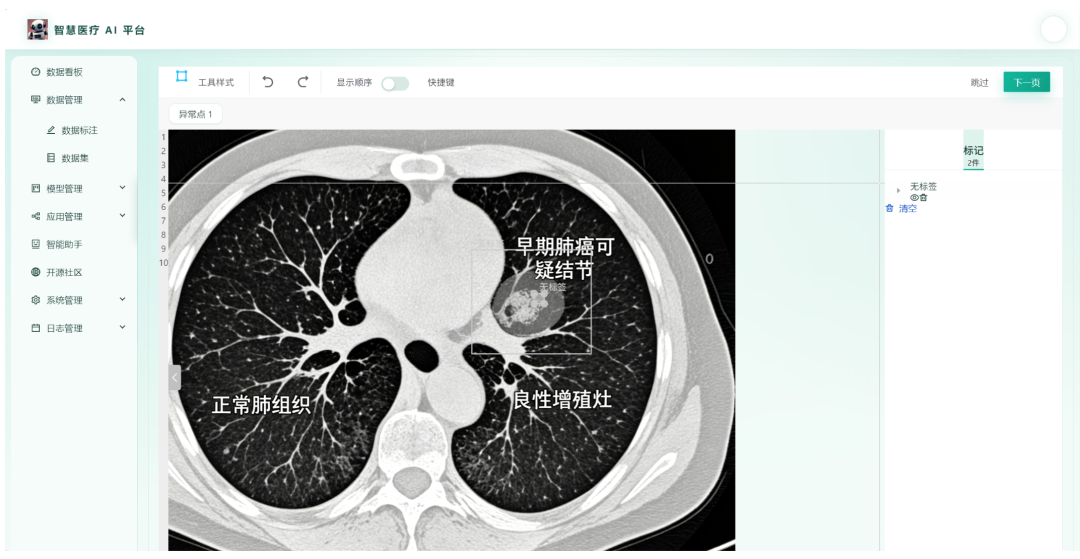Click the 开源社区 globe icon
This screenshot has height=559, width=1080.
pyautogui.click(x=36, y=272)
